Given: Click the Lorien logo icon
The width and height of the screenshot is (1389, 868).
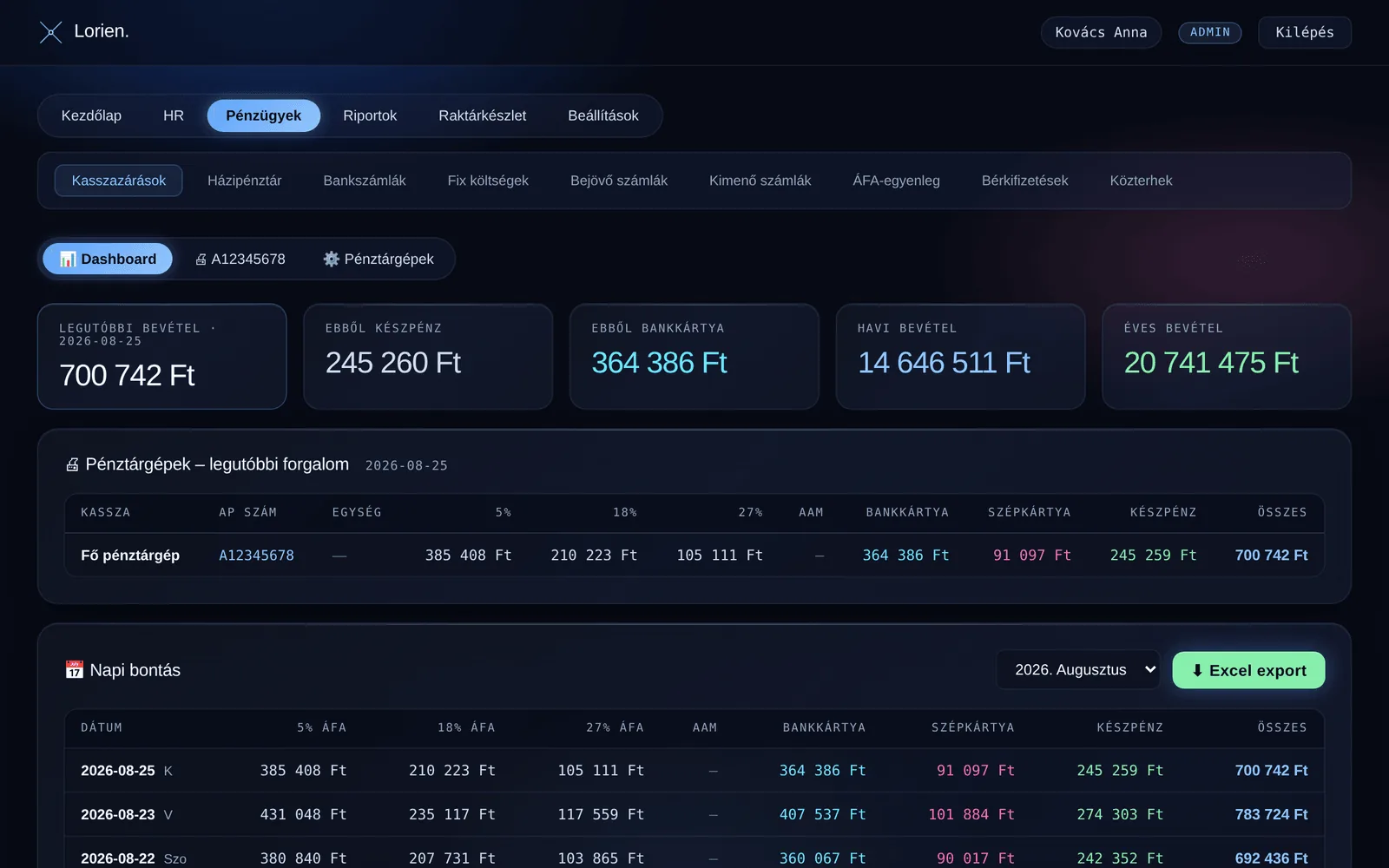Looking at the screenshot, I should (51, 32).
